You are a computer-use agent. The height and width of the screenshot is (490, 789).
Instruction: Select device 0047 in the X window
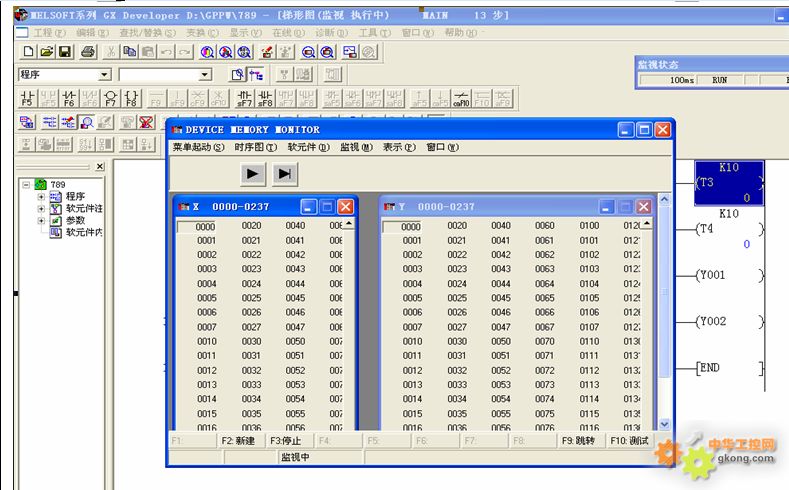click(x=295, y=327)
